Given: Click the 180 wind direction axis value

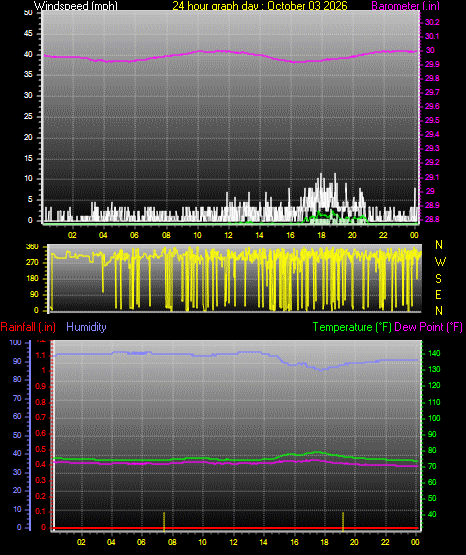Looking at the screenshot, I should [32, 279].
